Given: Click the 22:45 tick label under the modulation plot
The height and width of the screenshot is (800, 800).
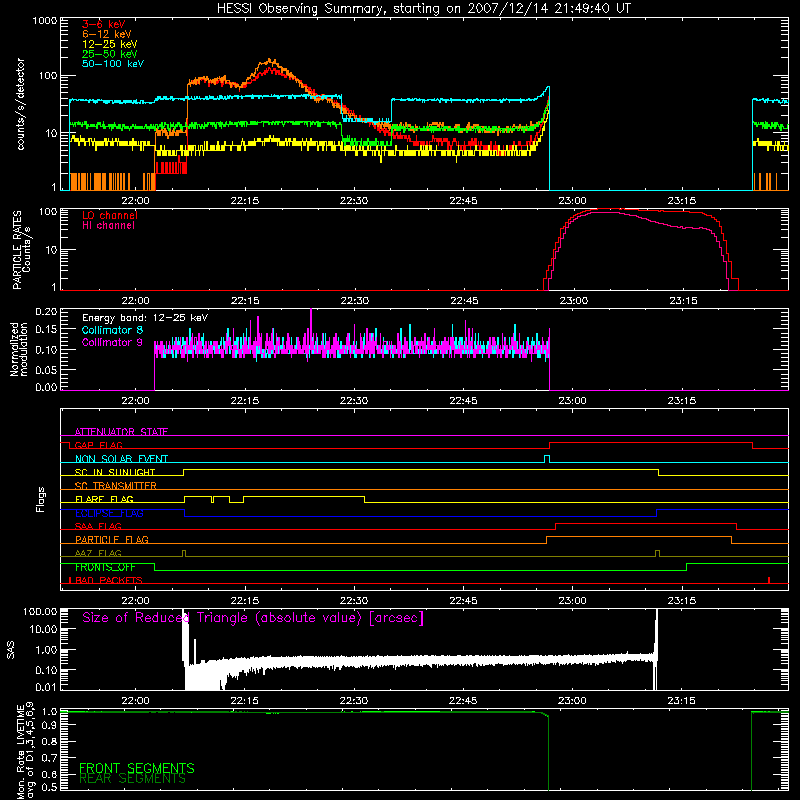Looking at the screenshot, I should coord(463,401).
